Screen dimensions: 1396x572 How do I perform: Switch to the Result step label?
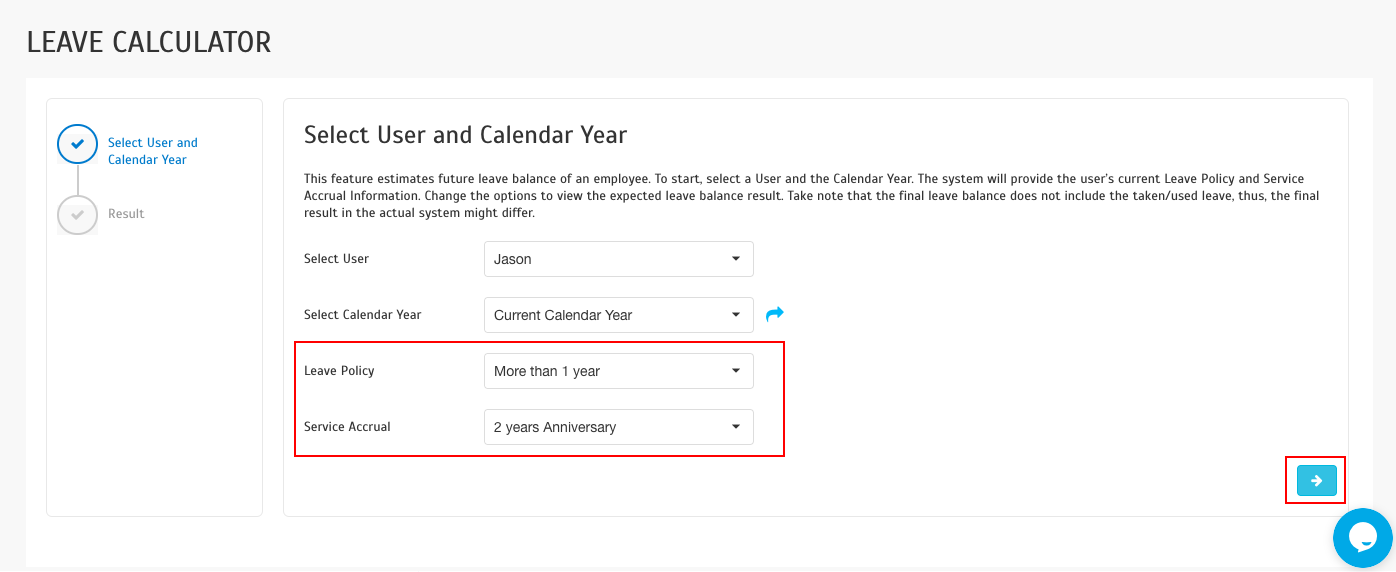pos(126,214)
